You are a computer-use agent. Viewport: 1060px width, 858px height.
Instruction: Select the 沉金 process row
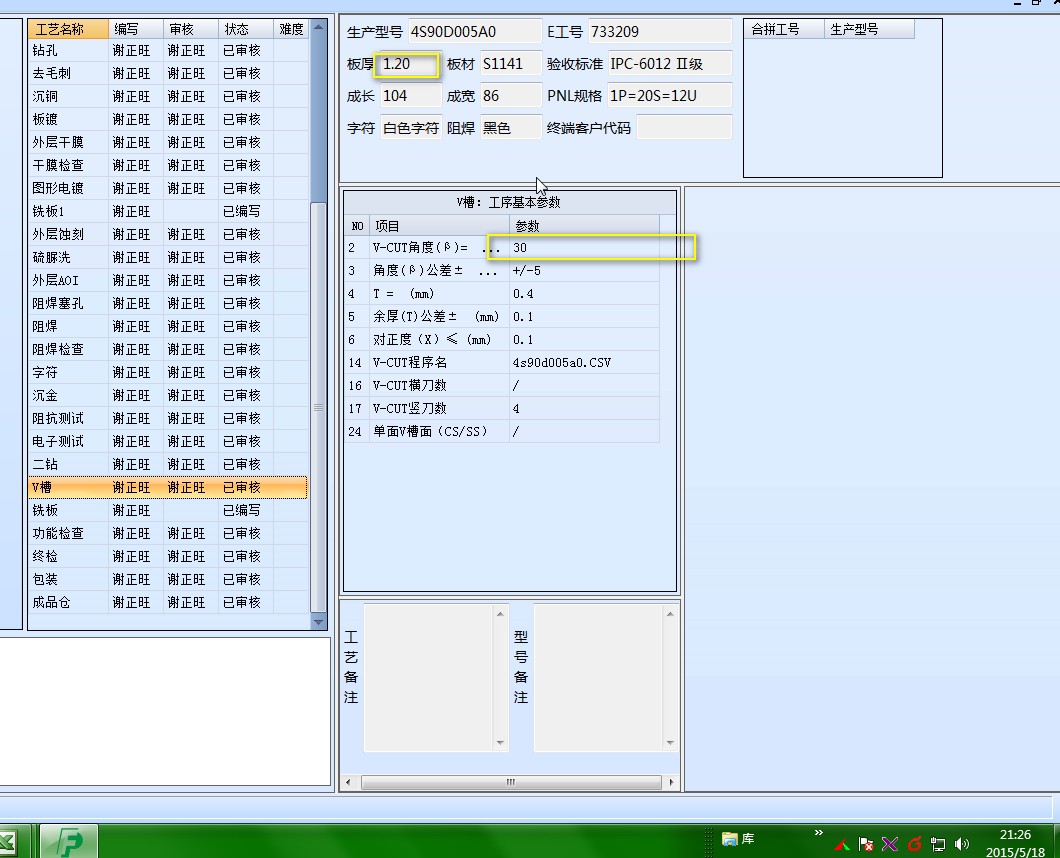[168, 396]
